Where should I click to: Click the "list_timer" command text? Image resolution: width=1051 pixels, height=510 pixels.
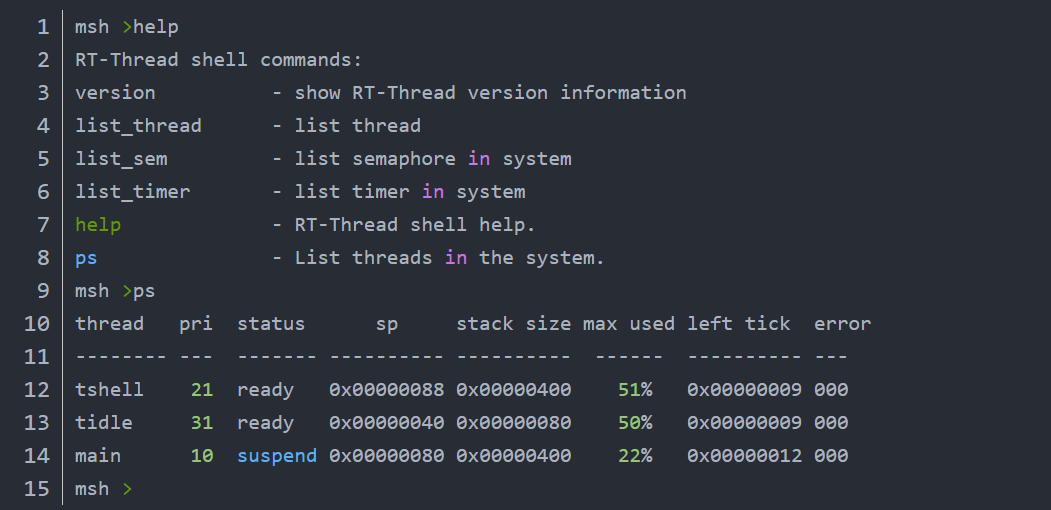(x=133, y=192)
